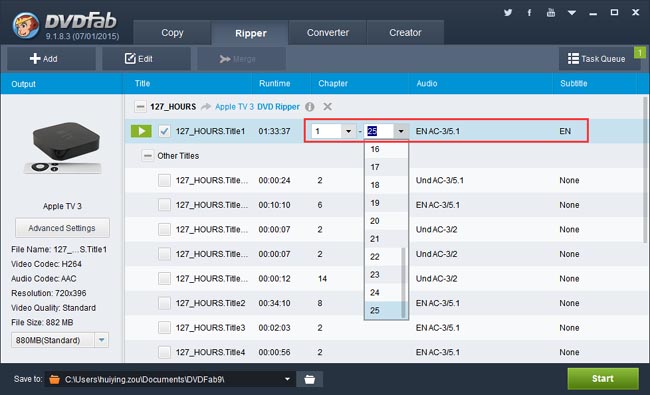
Task: Click the Add button
Action: (x=51, y=58)
